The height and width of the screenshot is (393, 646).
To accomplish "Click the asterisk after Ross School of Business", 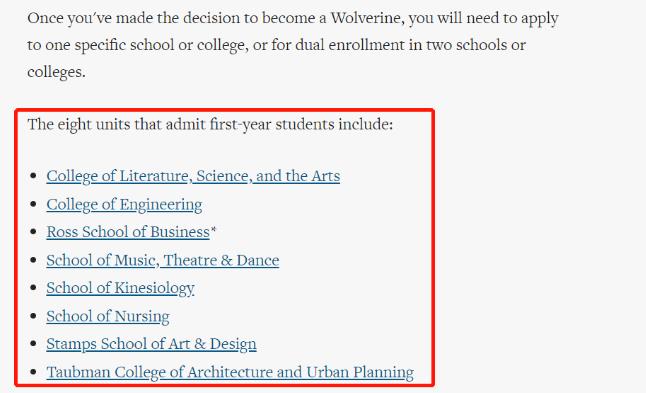I will point(213,229).
